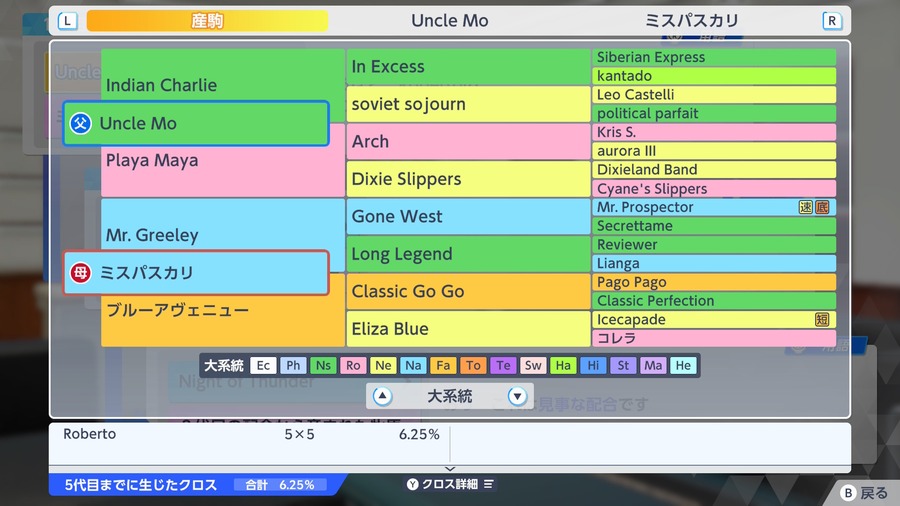The width and height of the screenshot is (900, 506).
Task: Click the Hi lineage swatch
Action: (593, 365)
